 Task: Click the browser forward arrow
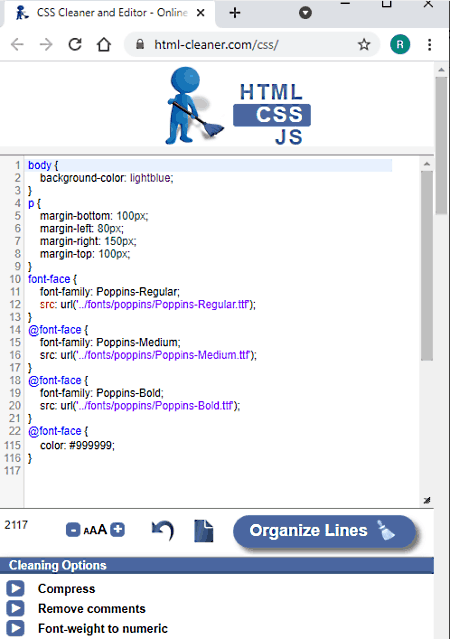(46, 44)
